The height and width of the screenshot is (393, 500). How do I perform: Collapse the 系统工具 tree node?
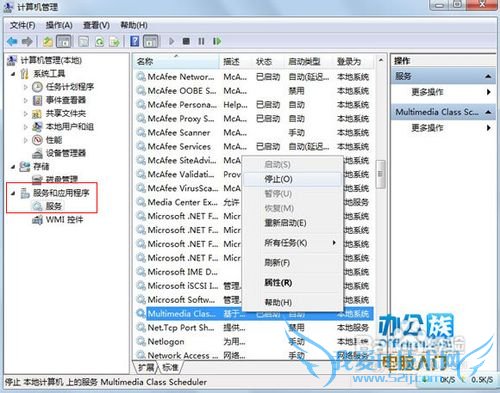13,74
